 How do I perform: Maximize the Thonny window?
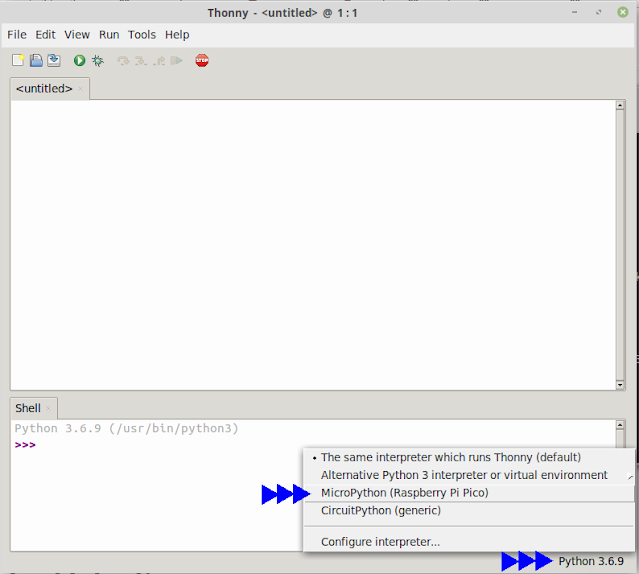pos(598,12)
